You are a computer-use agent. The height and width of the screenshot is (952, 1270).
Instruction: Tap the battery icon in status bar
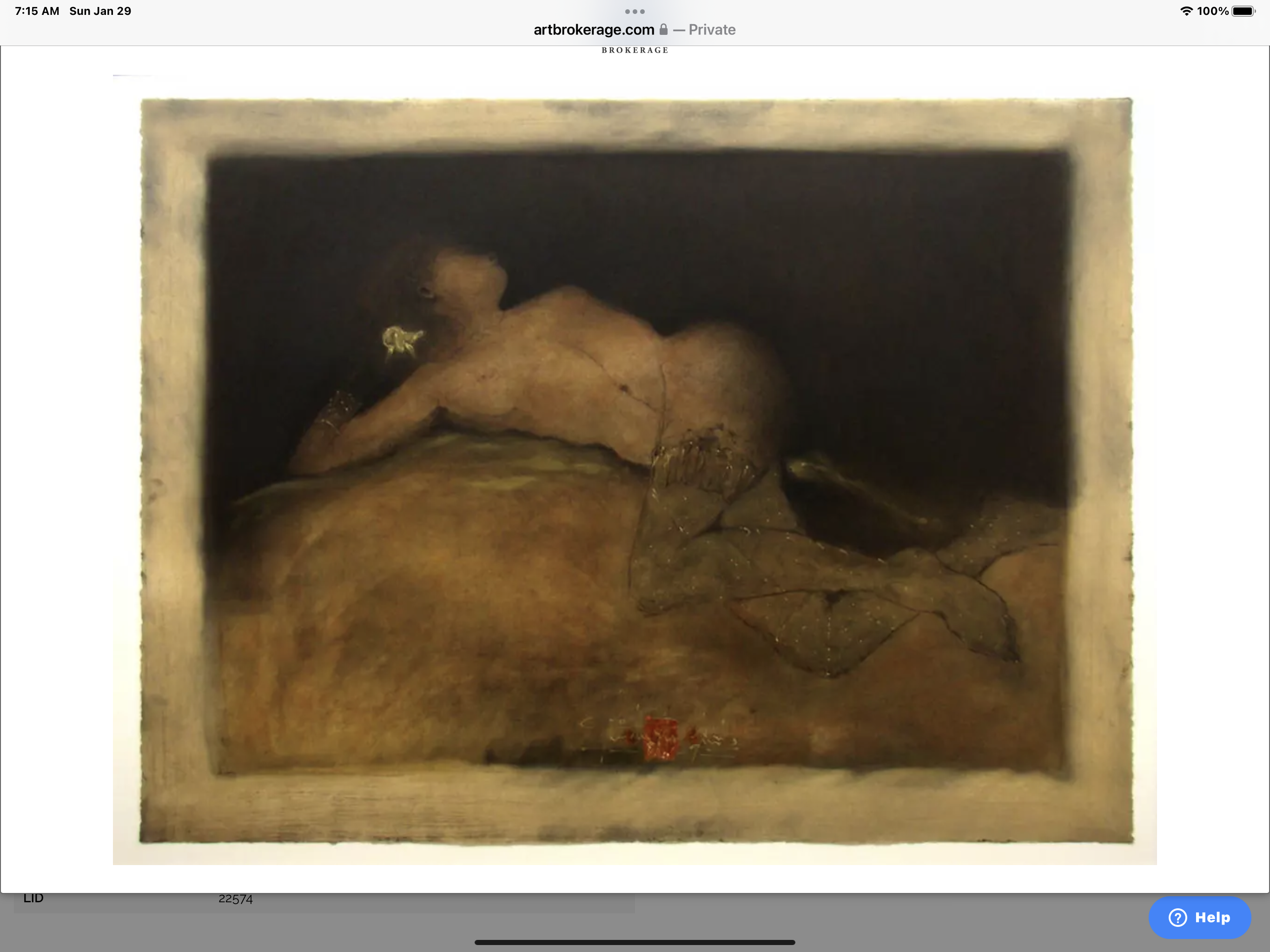point(1243,11)
